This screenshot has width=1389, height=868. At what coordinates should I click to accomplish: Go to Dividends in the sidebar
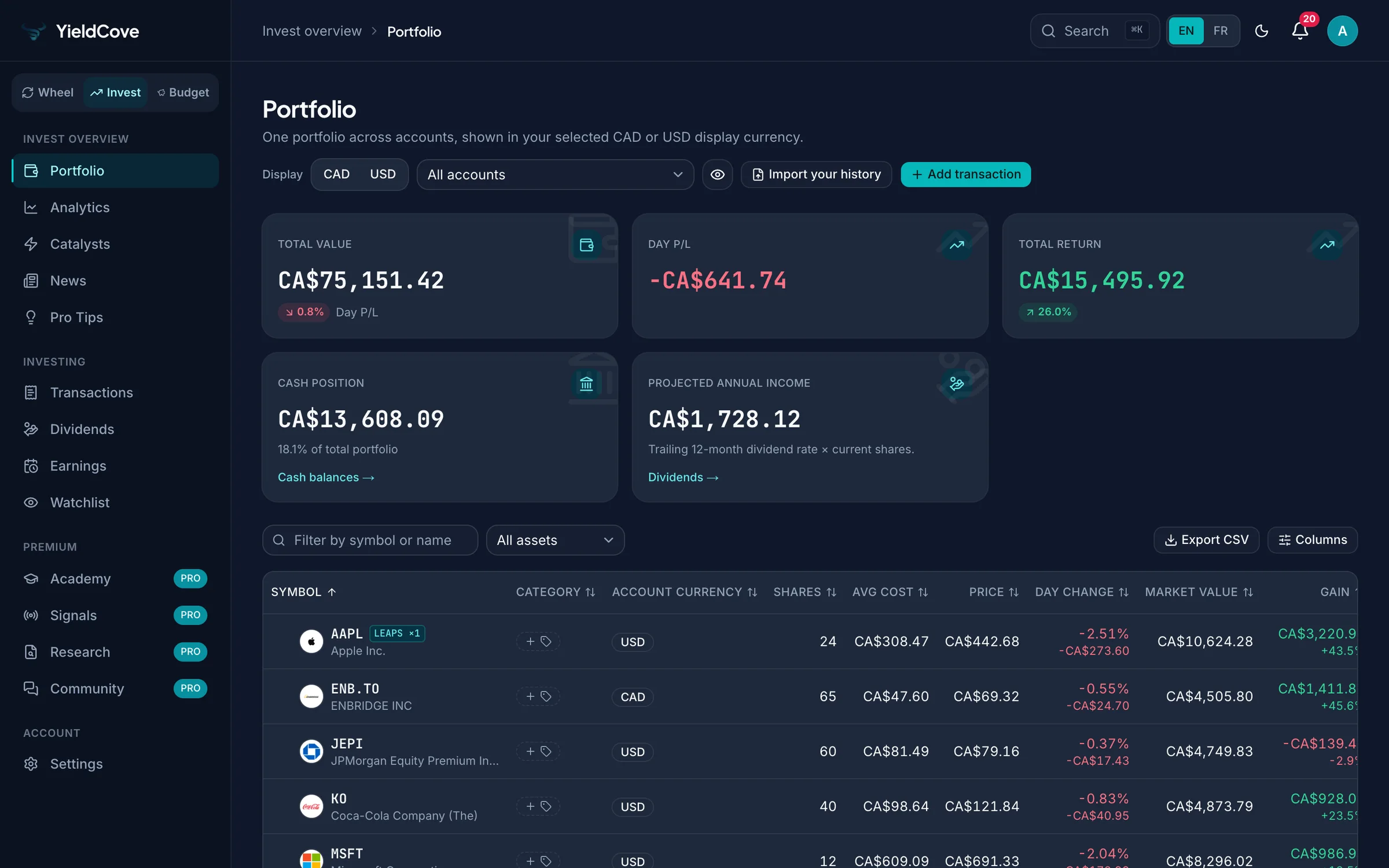click(115, 429)
